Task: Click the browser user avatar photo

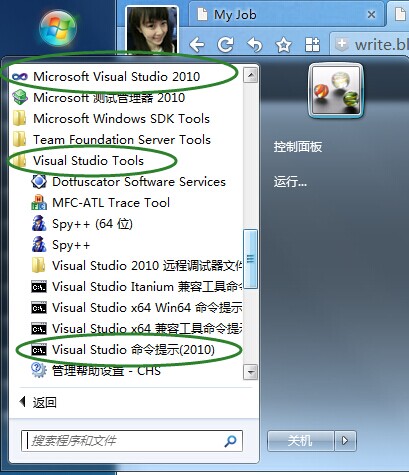Action: point(152,30)
